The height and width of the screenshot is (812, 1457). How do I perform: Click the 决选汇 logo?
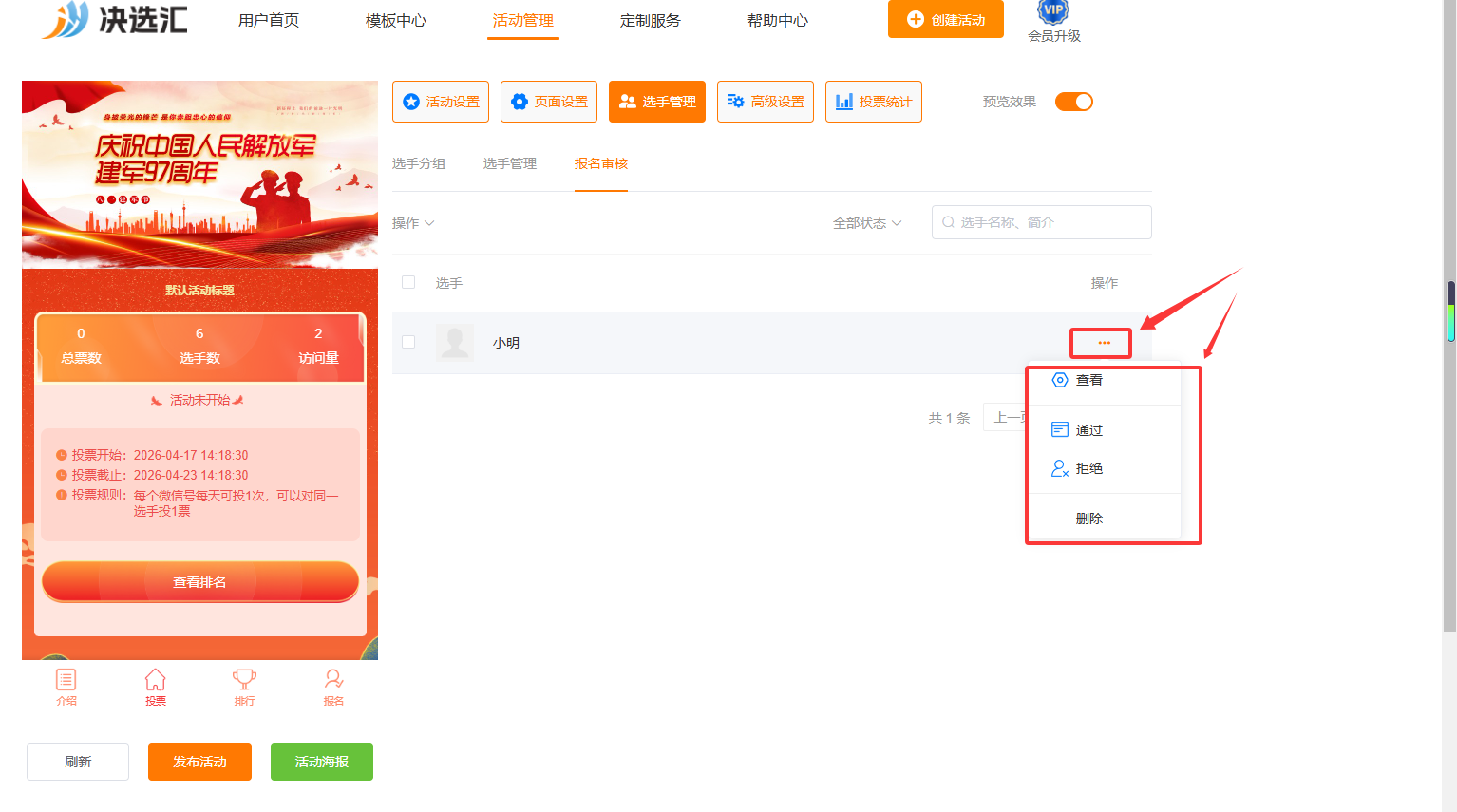[x=114, y=19]
